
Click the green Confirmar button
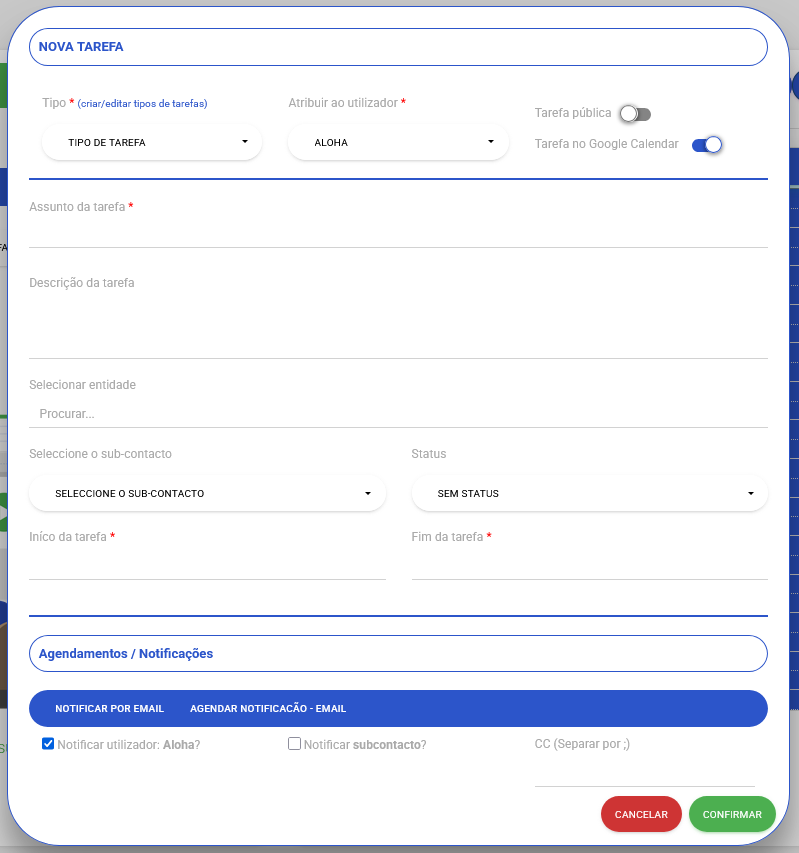coord(732,815)
